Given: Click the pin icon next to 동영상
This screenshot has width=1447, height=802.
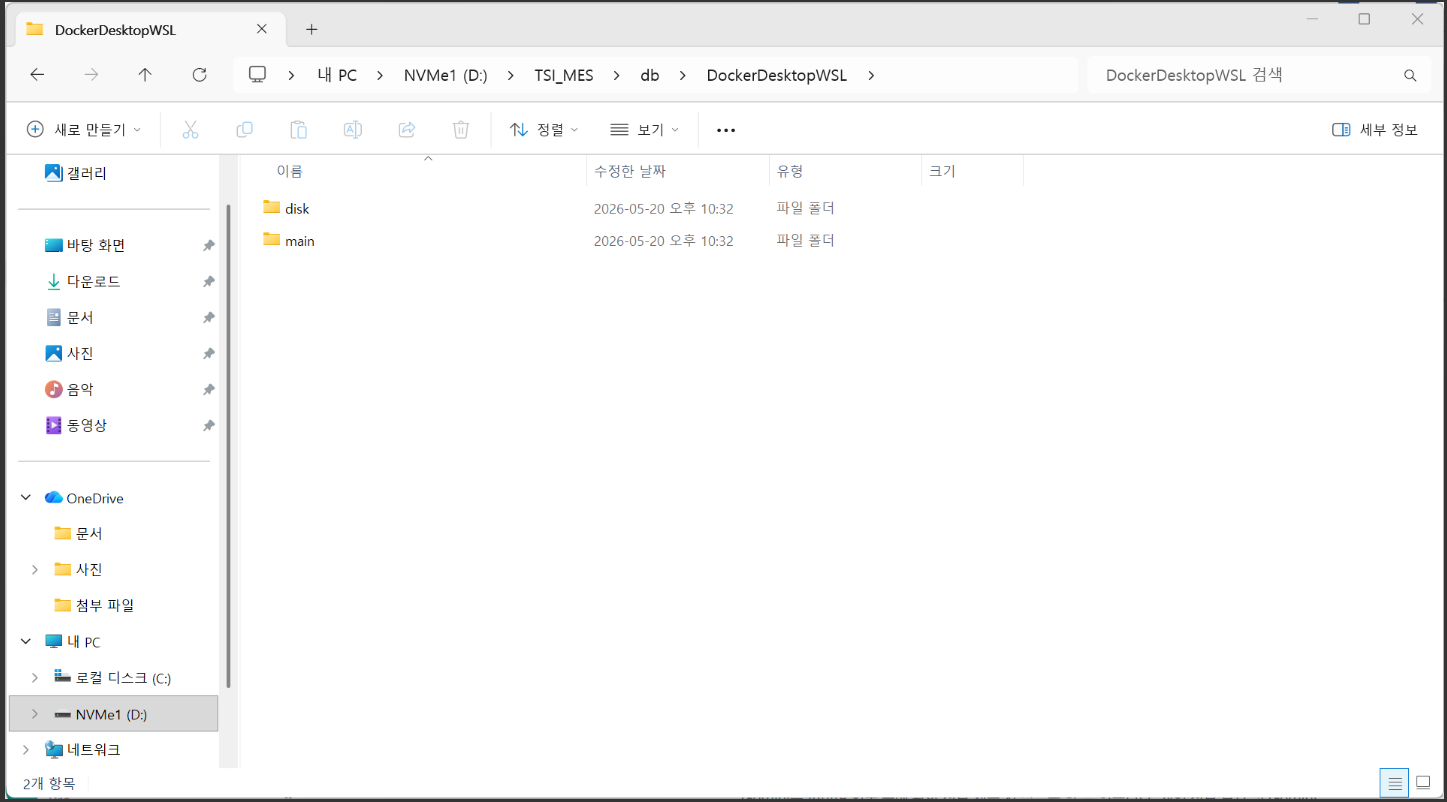Looking at the screenshot, I should point(208,426).
